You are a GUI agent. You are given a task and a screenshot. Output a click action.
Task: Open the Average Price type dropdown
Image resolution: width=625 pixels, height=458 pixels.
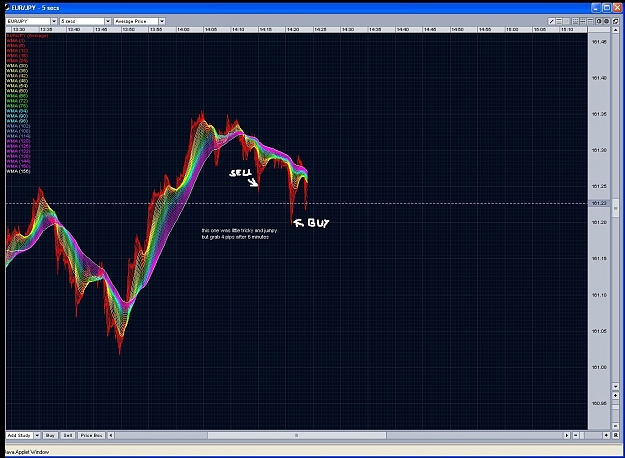162,21
